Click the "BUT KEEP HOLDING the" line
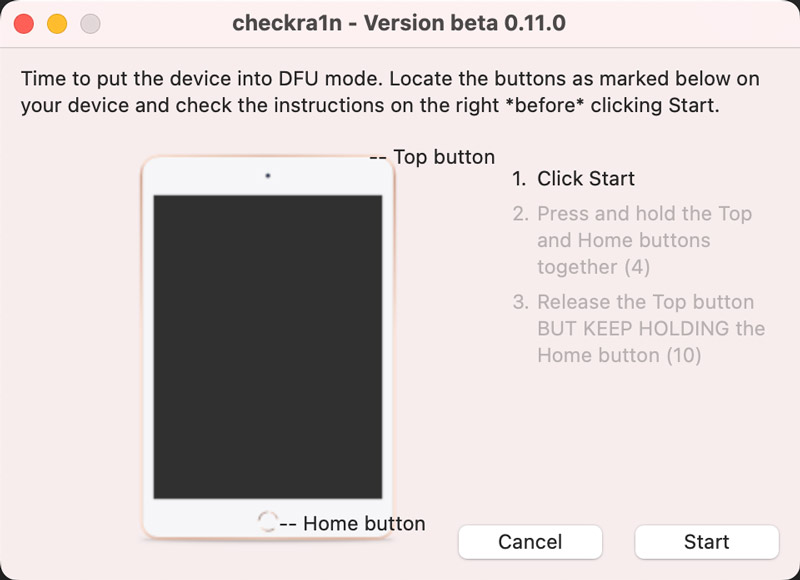 click(650, 329)
